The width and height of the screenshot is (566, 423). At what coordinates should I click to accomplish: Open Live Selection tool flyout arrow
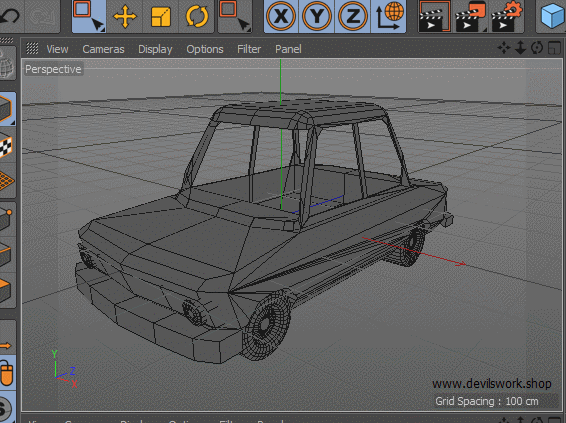point(104,31)
